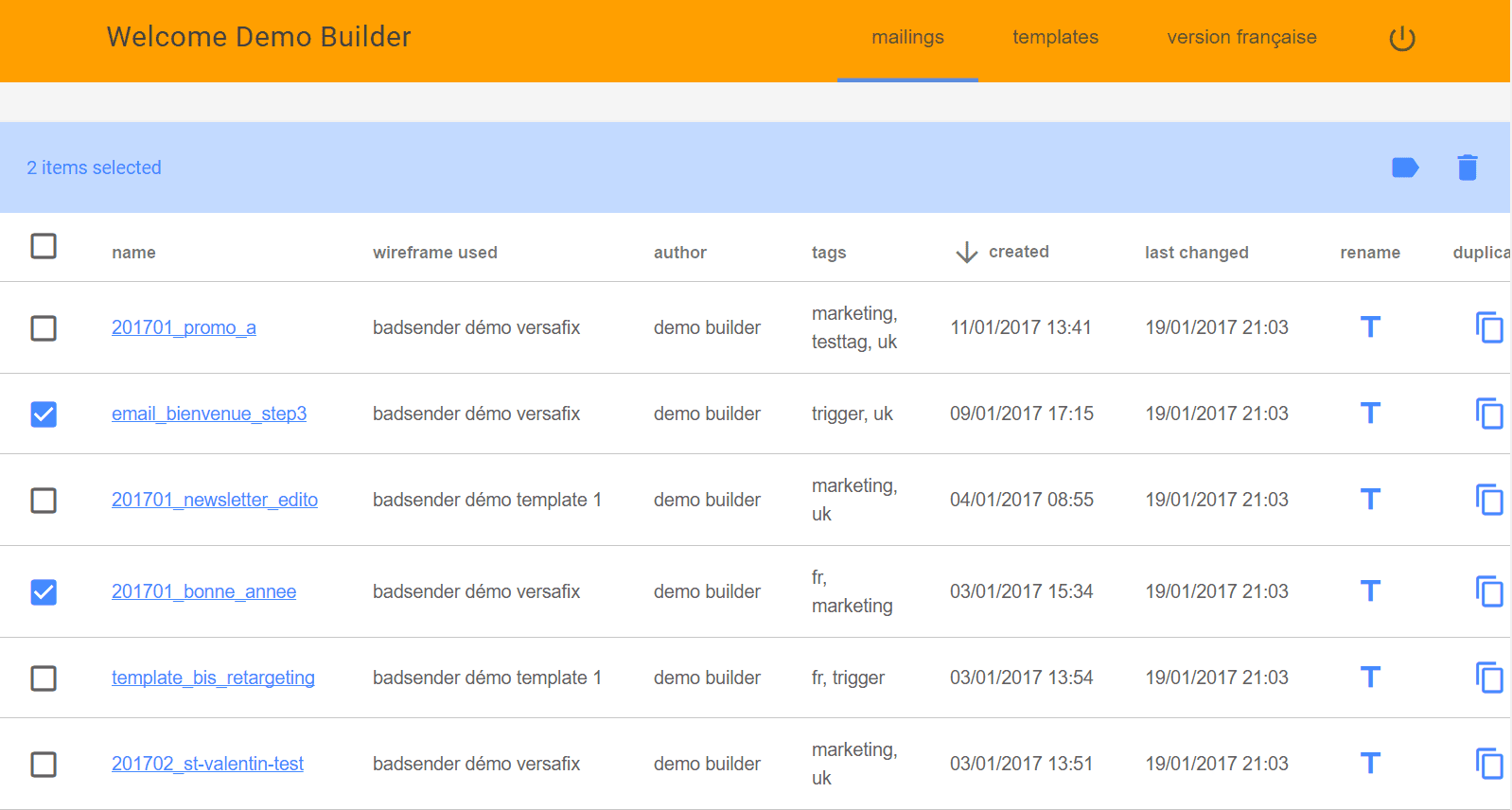Rename email_bienvenue_step3 via T icon

(1370, 414)
